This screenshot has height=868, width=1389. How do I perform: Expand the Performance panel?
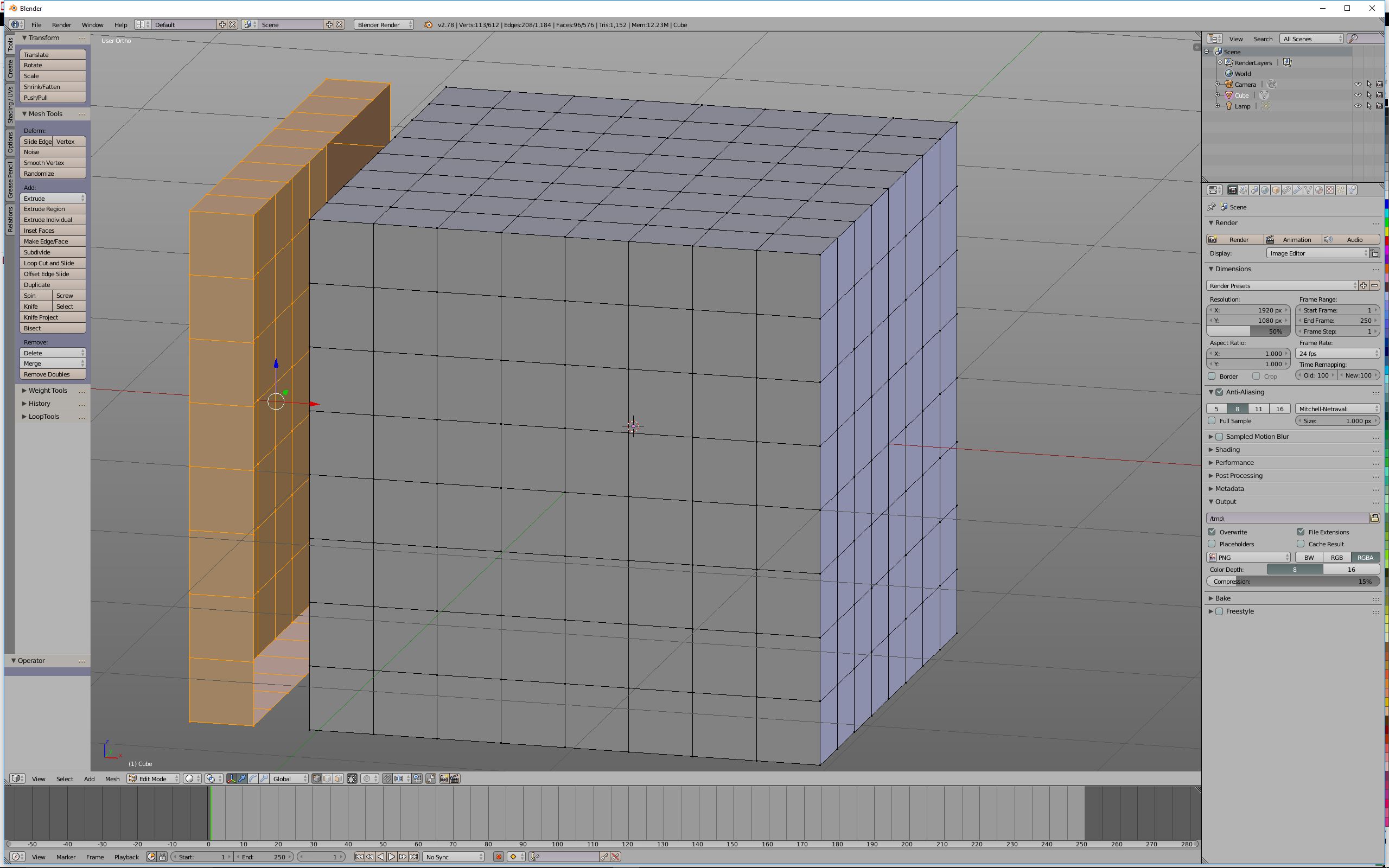click(1234, 463)
